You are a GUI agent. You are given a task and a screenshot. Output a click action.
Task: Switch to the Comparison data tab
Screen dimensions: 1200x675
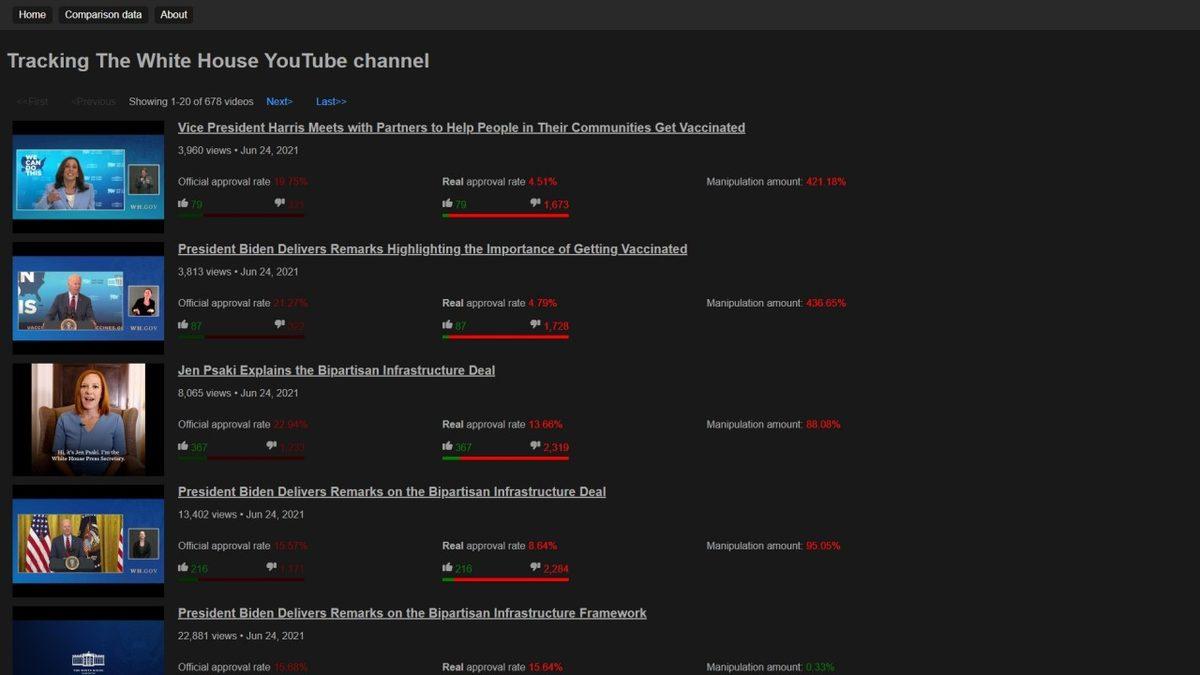(102, 14)
